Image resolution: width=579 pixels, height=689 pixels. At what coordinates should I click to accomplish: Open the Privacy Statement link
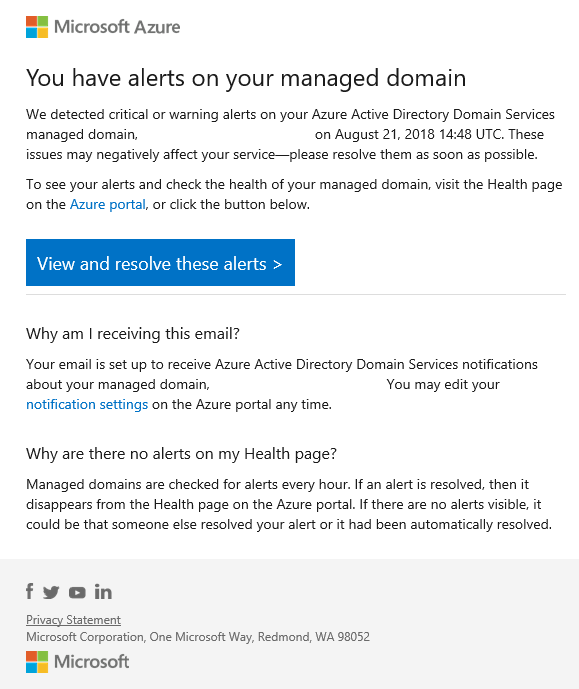[x=73, y=620]
